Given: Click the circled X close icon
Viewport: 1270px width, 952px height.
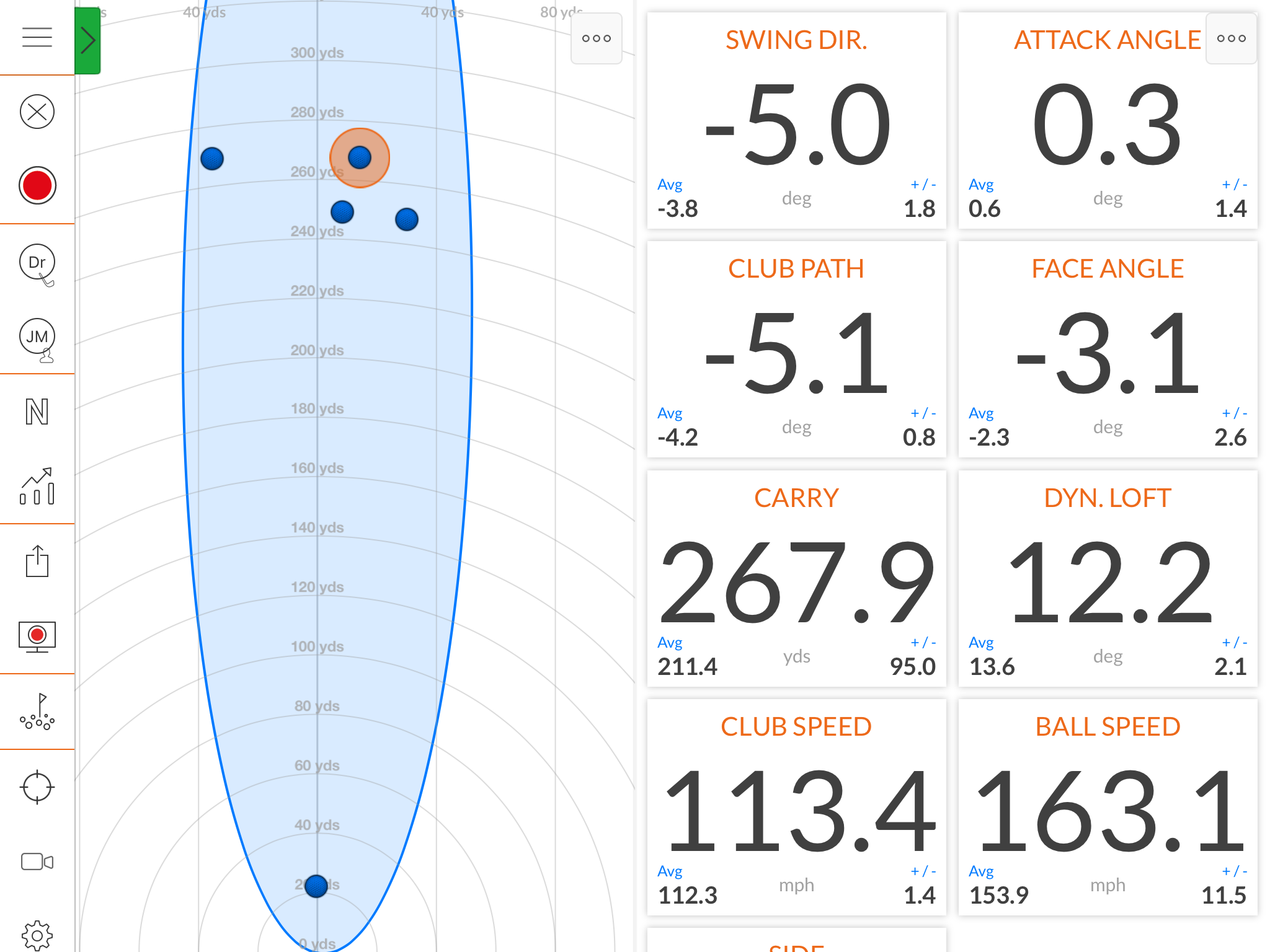Looking at the screenshot, I should pyautogui.click(x=37, y=112).
